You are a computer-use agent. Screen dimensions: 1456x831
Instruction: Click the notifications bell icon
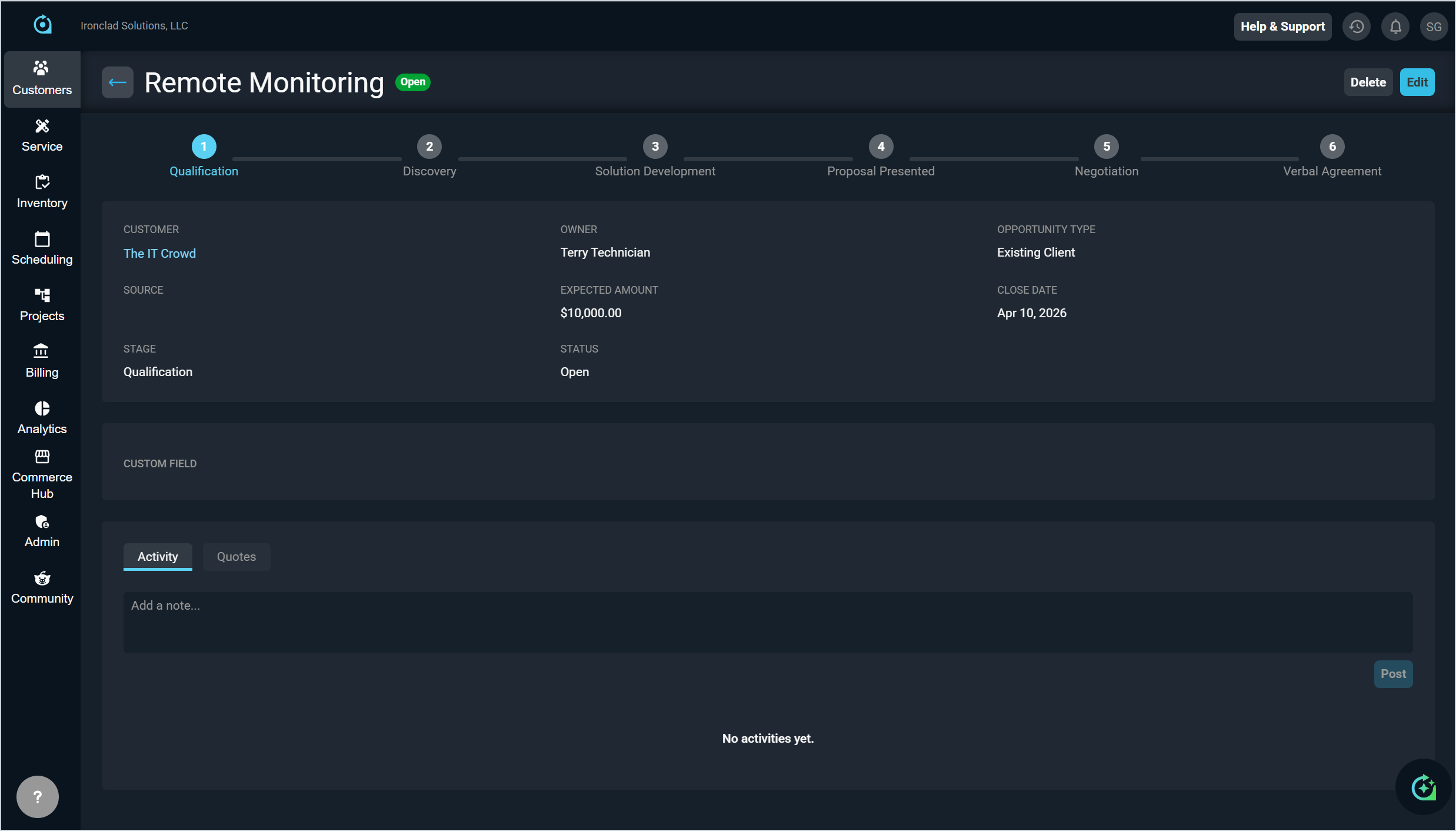[x=1395, y=26]
